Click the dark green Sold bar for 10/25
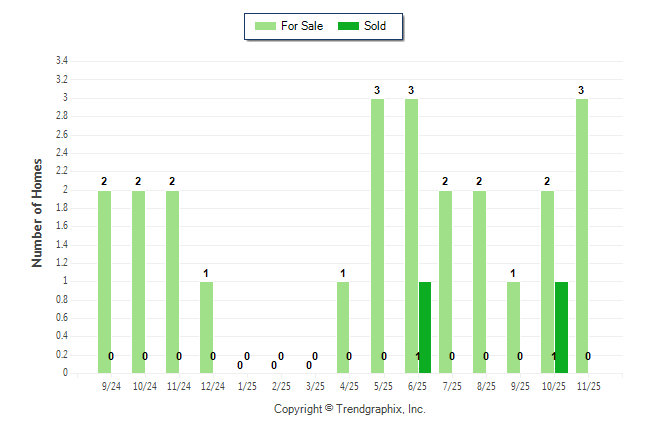The image size is (646, 434). [561, 327]
